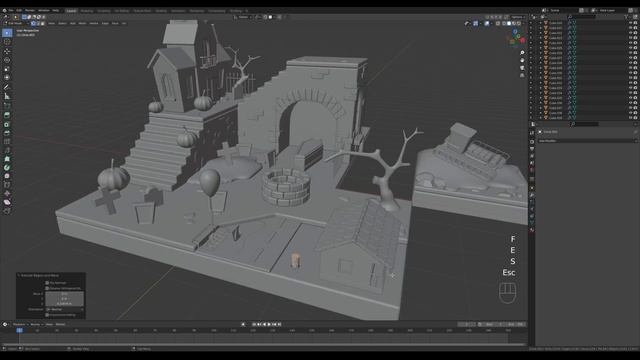Check the Flip Normals checkbox
This screenshot has height=360, width=640.
coord(47,282)
